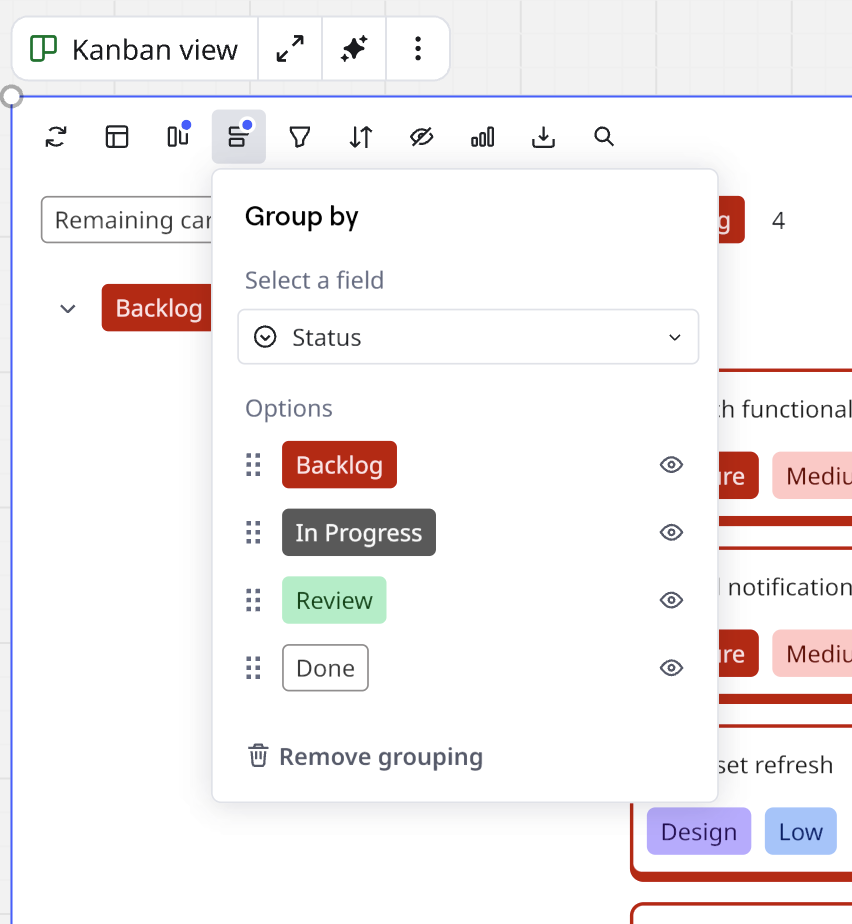
Task: Open search with the magnifier icon
Action: pyautogui.click(x=604, y=137)
